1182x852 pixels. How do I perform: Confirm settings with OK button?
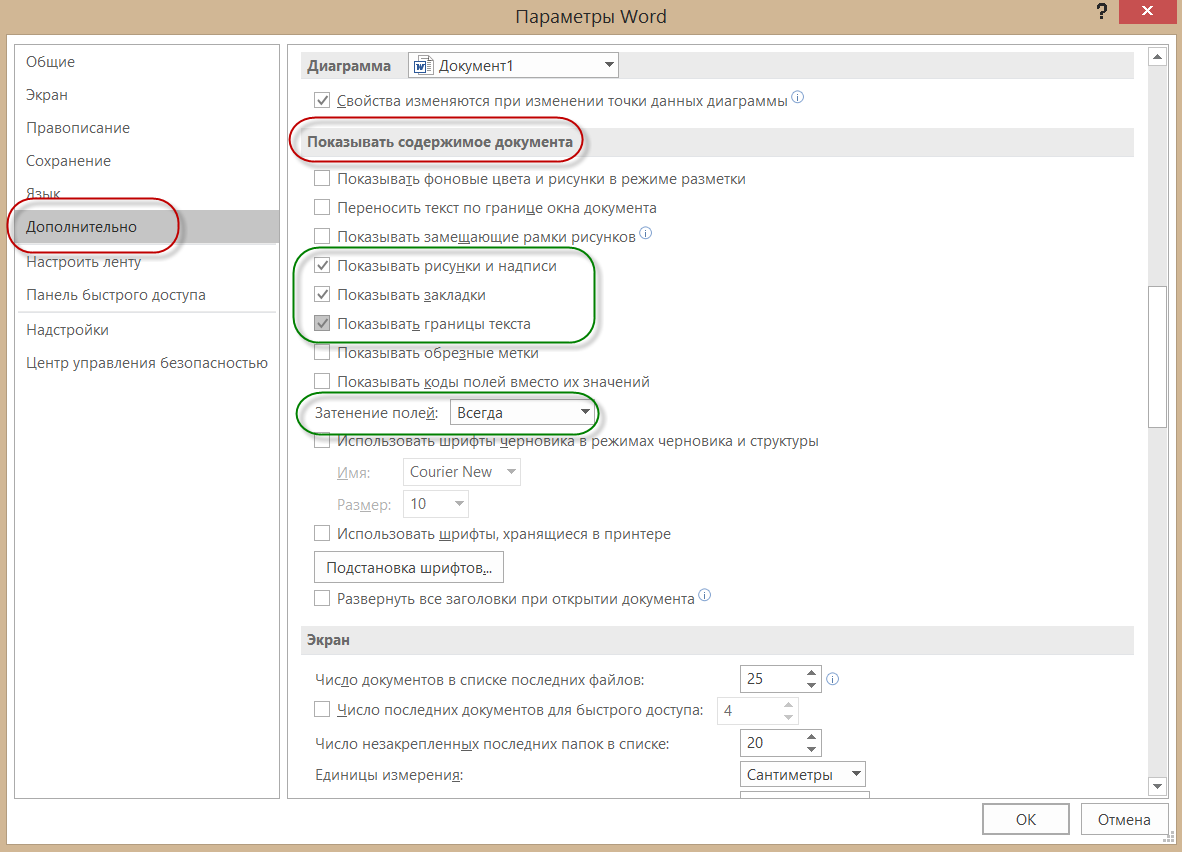tap(1025, 820)
